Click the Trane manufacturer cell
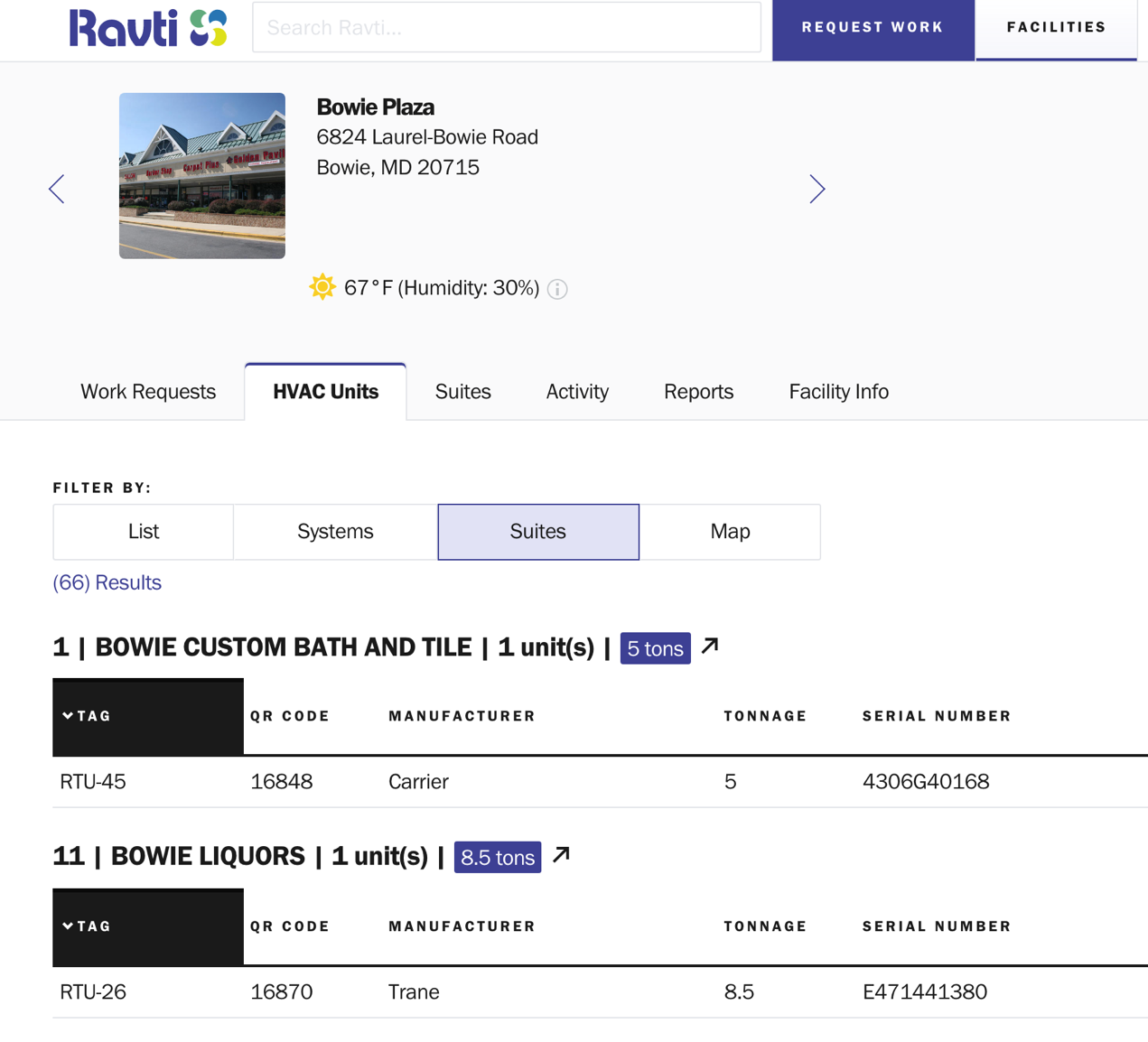 [414, 992]
